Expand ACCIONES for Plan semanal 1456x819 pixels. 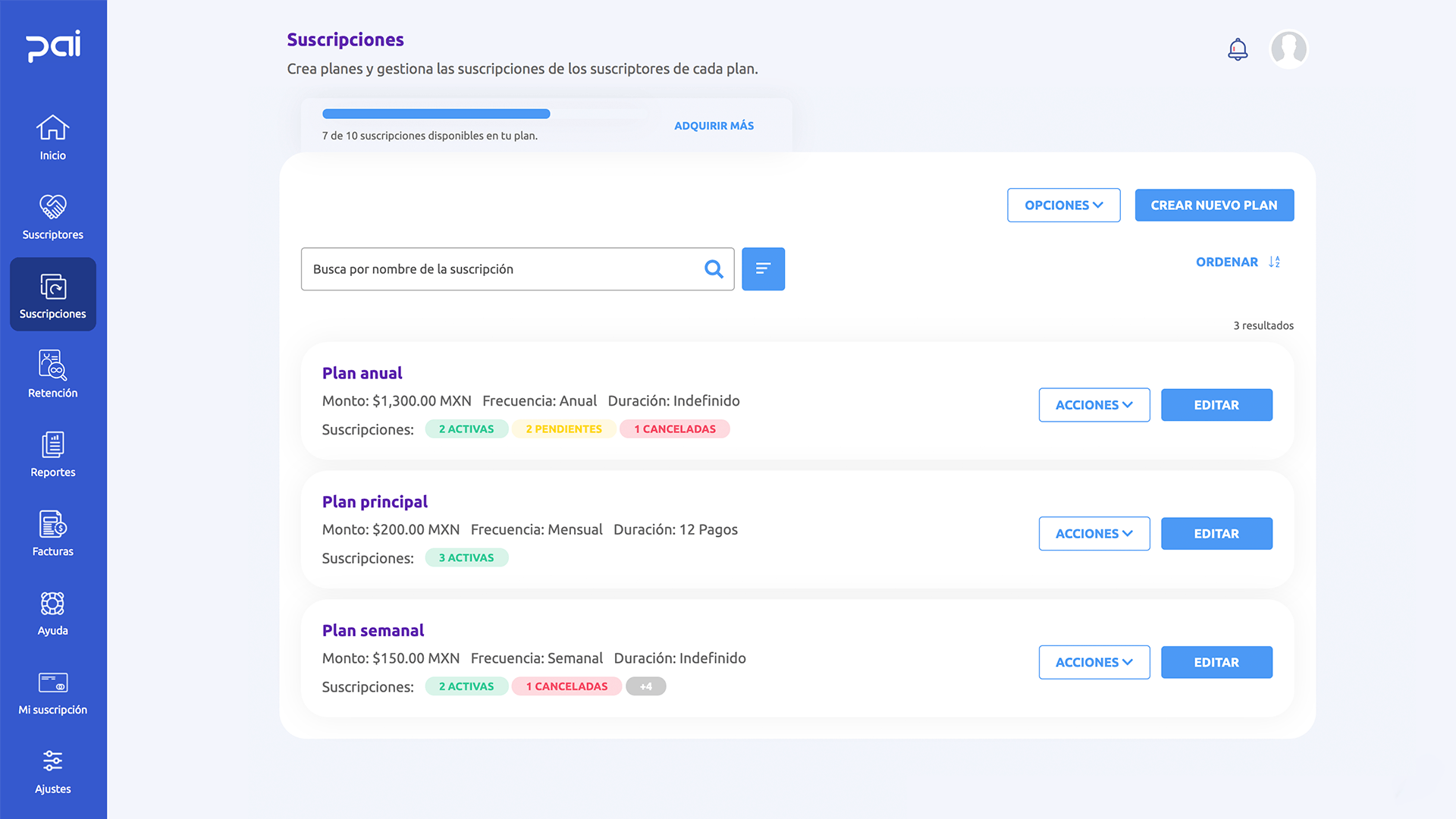[x=1094, y=663]
